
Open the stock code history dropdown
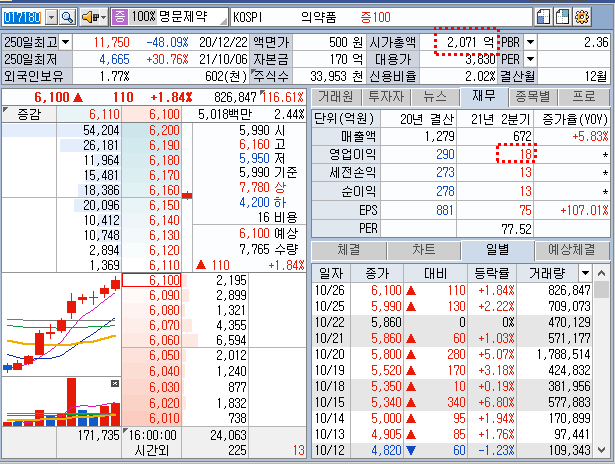click(x=51, y=17)
